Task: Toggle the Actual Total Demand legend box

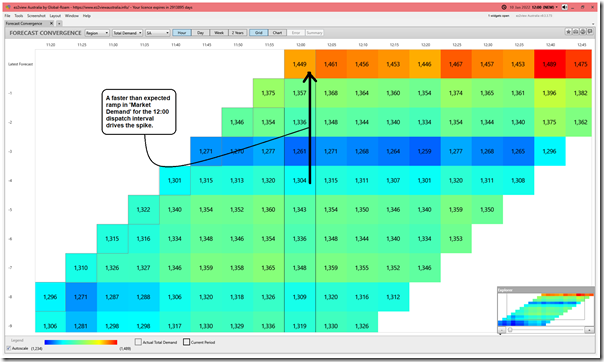Action: point(138,342)
